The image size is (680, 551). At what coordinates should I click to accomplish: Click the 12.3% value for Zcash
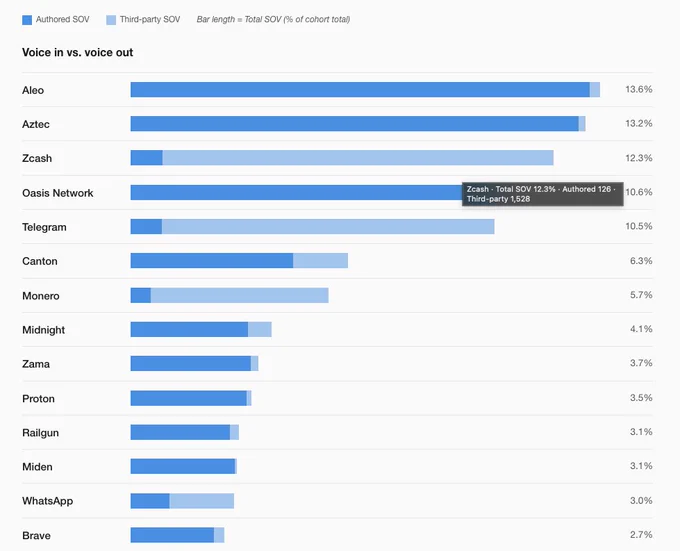click(x=639, y=158)
